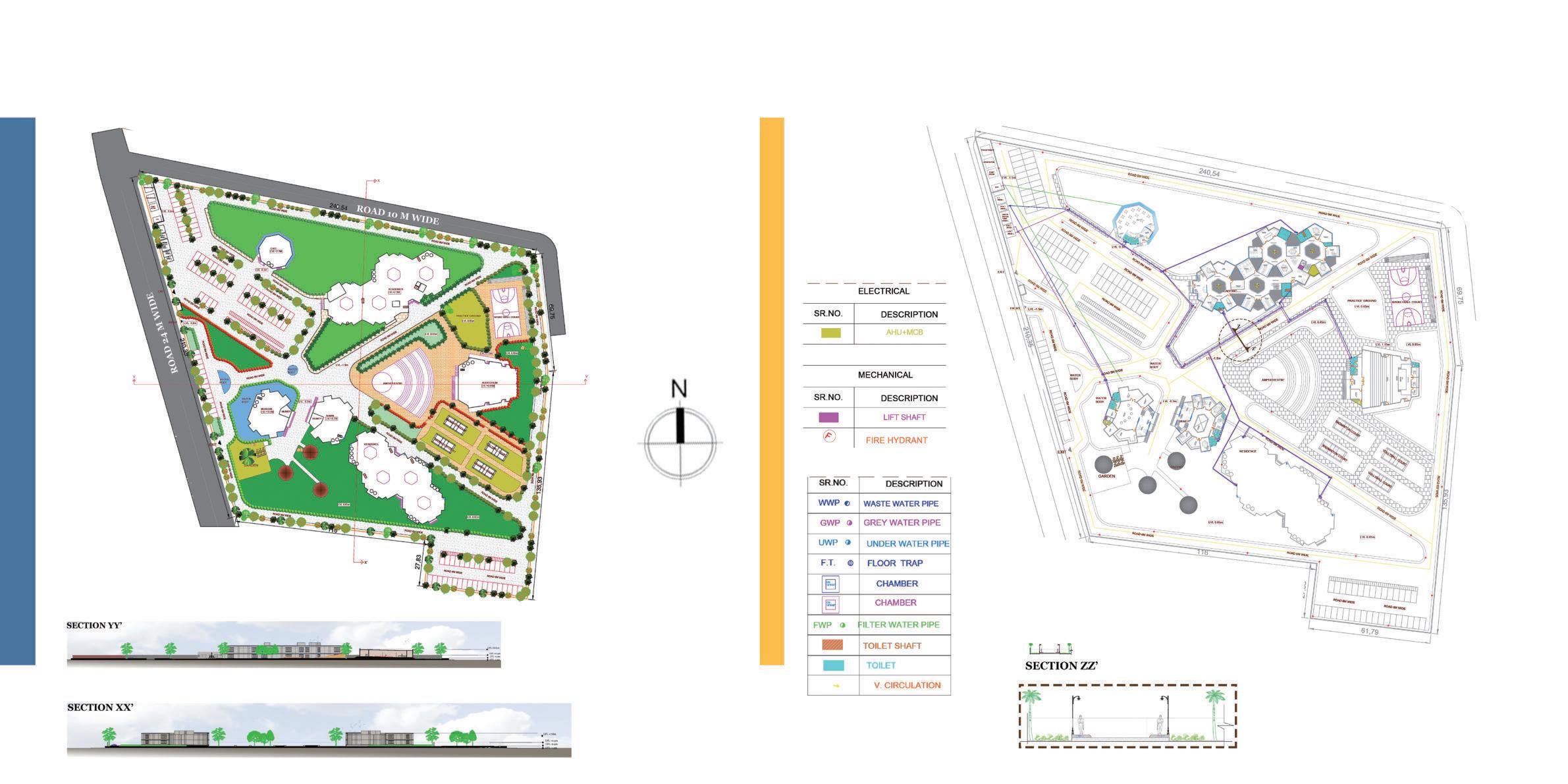Select the blue Chamber legend icon
The width and height of the screenshot is (1568, 784).
click(x=830, y=584)
